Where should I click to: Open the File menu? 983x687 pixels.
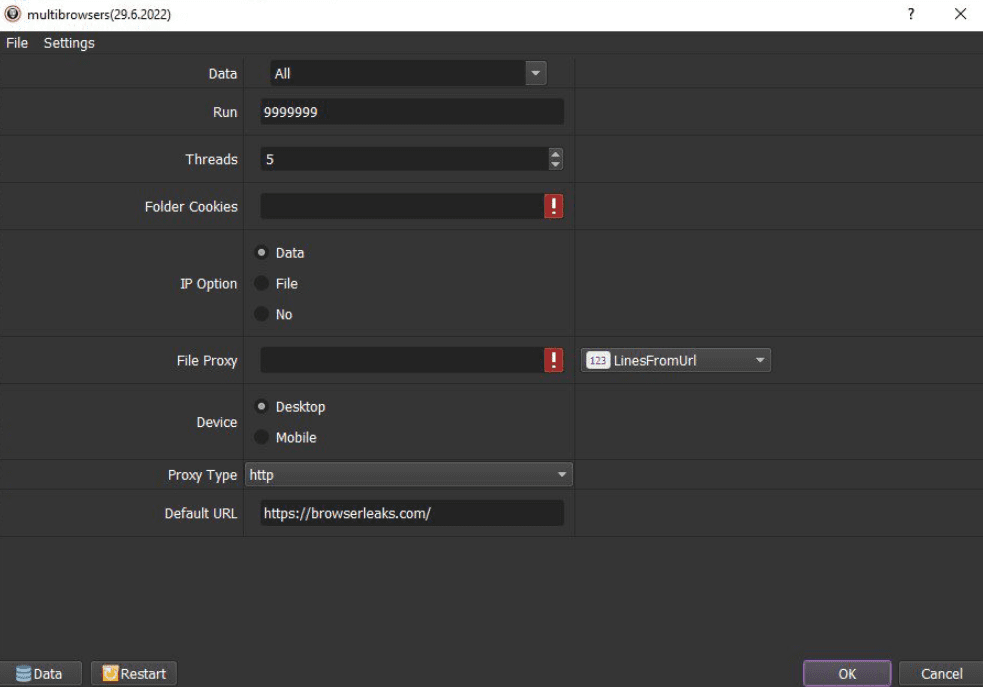click(x=17, y=43)
